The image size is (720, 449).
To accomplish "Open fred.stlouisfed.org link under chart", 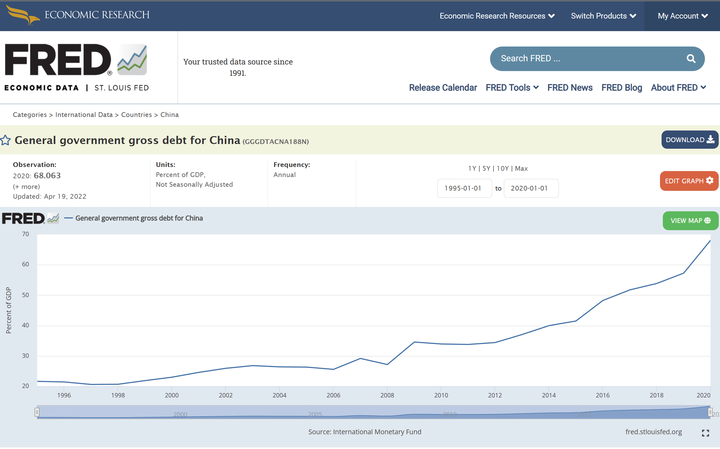I will tap(653, 432).
